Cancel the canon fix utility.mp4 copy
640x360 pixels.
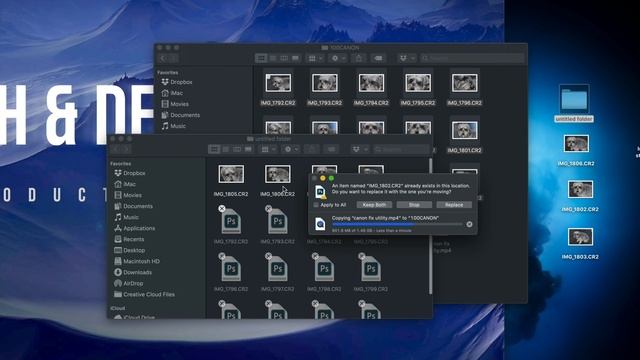pyautogui.click(x=469, y=224)
